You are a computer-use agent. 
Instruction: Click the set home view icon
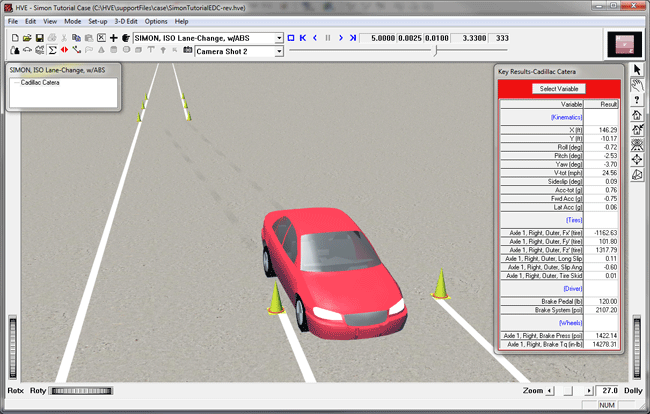click(x=637, y=130)
